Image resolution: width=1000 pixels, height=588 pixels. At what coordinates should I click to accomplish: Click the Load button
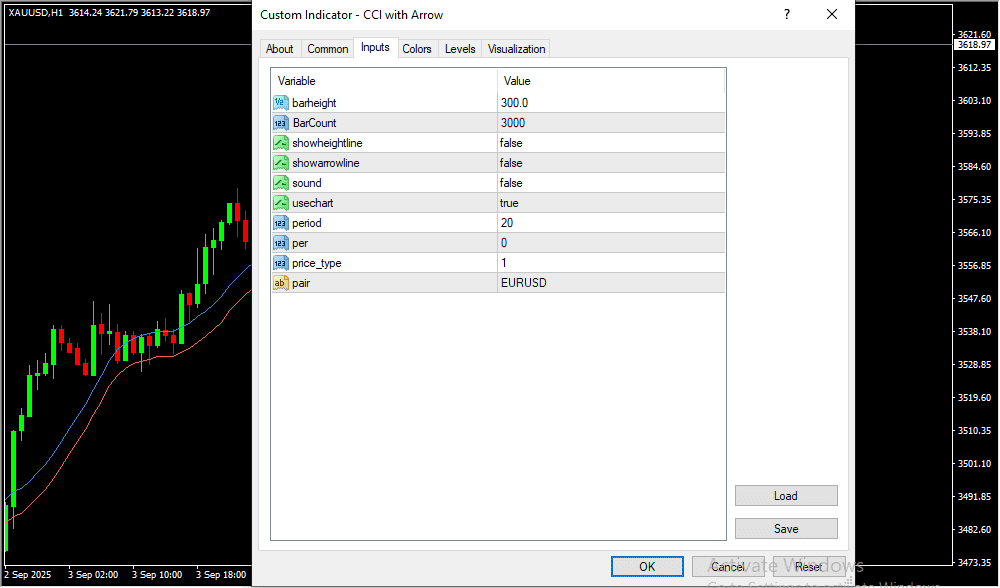(x=785, y=496)
